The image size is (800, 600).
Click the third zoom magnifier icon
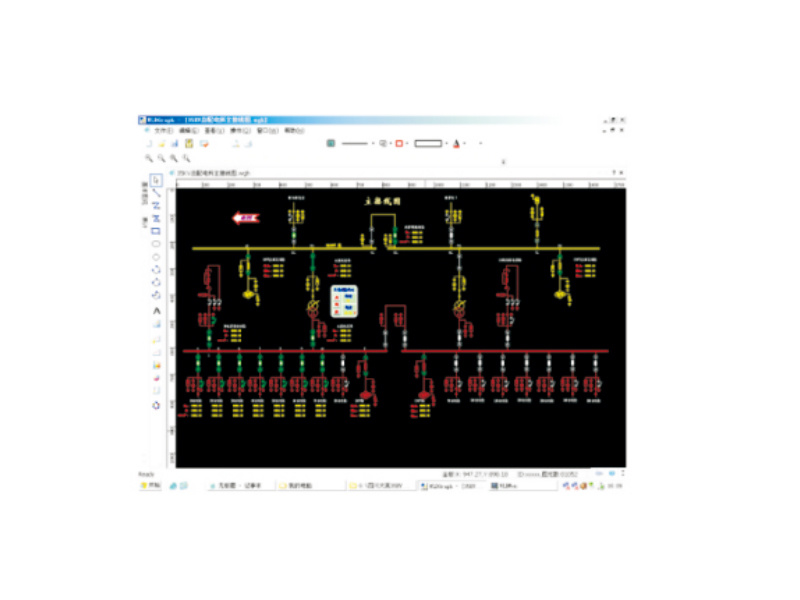(x=174, y=159)
